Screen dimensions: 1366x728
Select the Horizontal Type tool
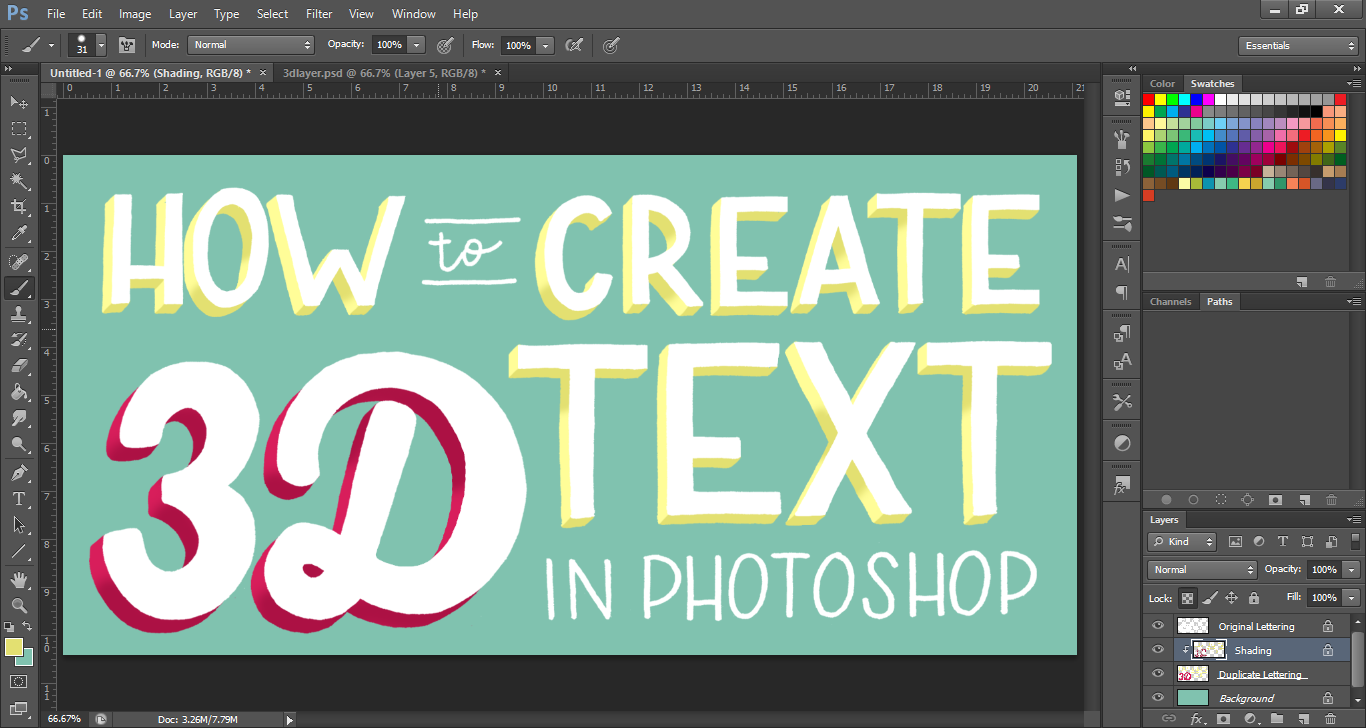click(18, 499)
